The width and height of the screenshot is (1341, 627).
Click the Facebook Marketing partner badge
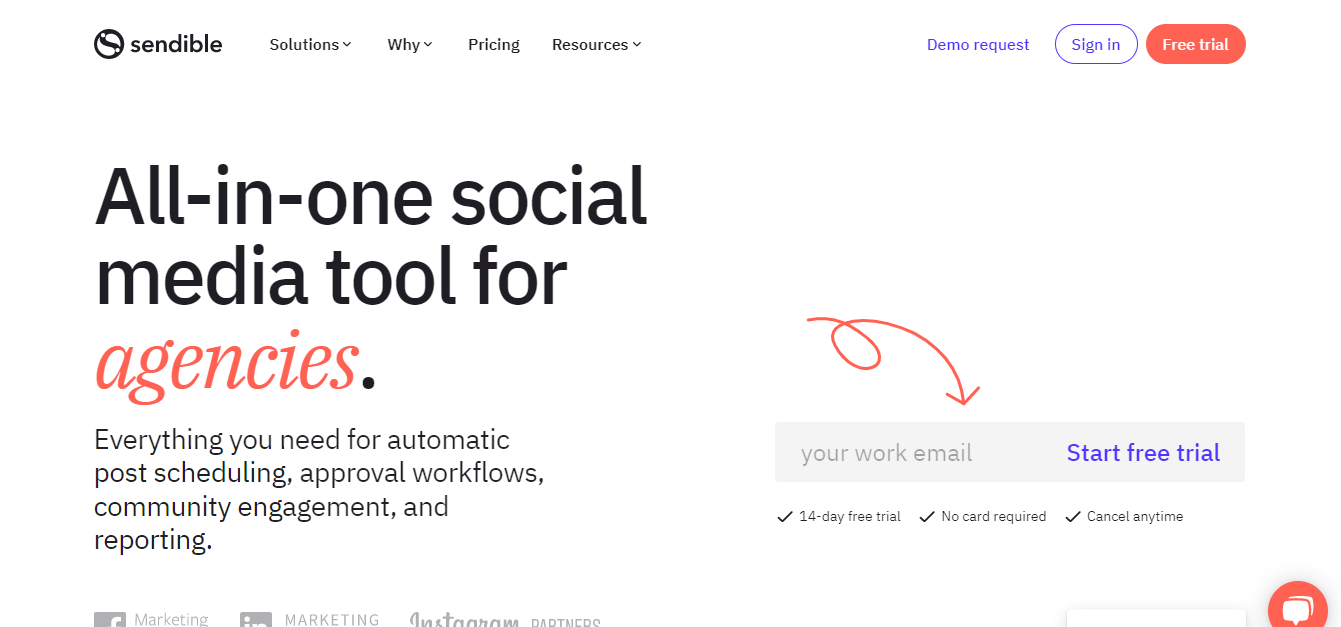coord(151,620)
